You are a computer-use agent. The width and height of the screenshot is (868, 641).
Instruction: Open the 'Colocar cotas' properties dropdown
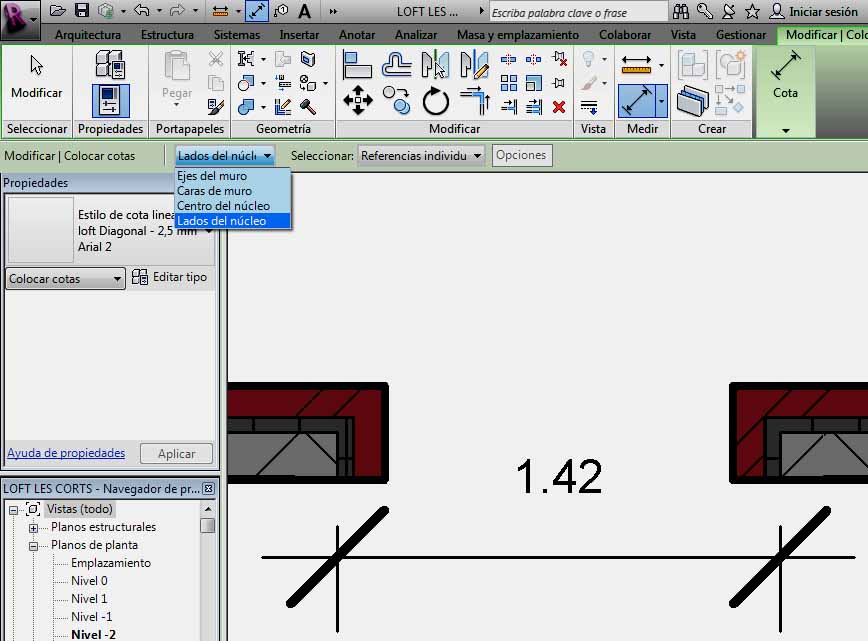66,279
